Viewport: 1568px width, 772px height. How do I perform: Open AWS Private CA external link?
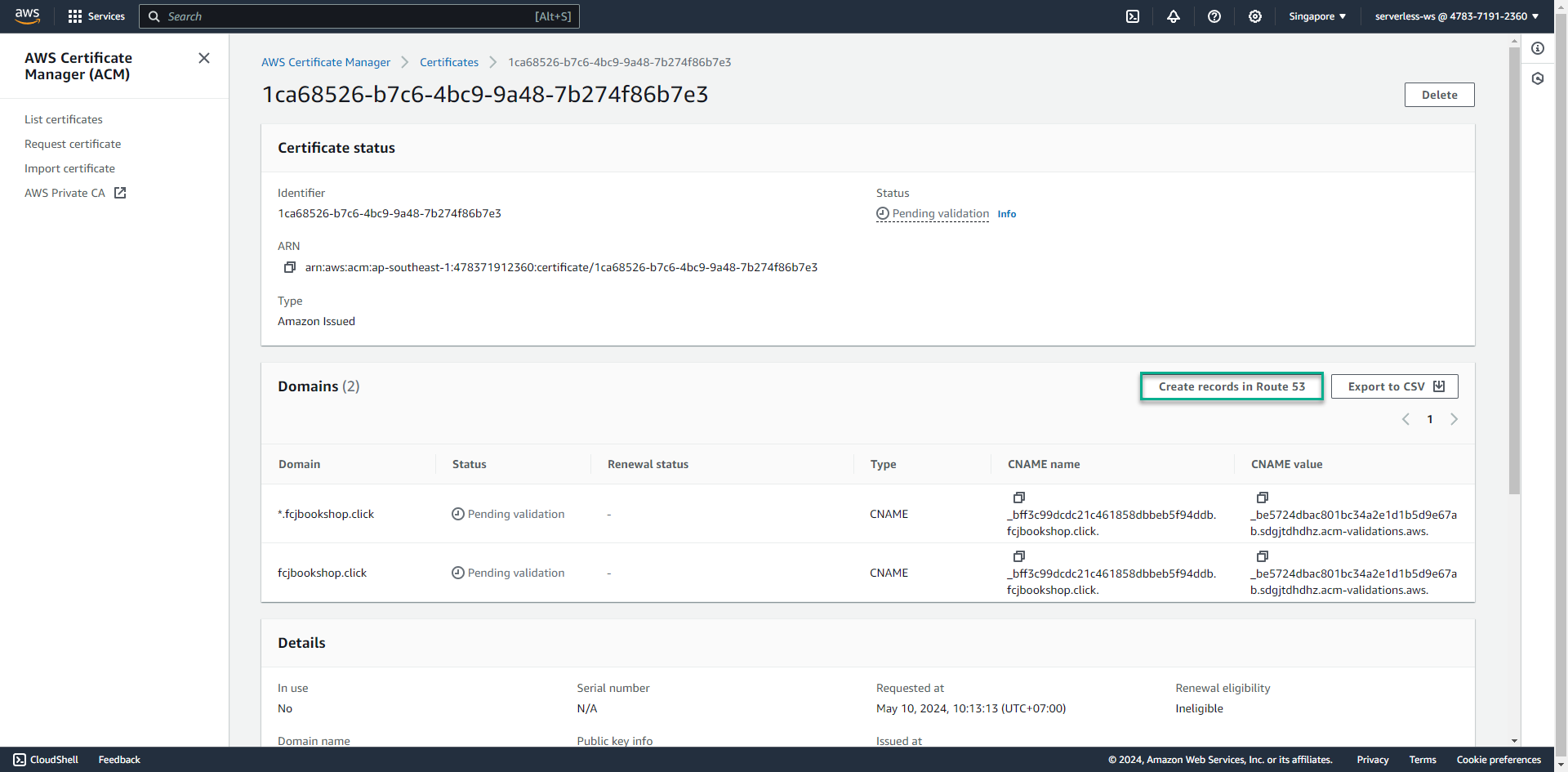pyautogui.click(x=75, y=193)
